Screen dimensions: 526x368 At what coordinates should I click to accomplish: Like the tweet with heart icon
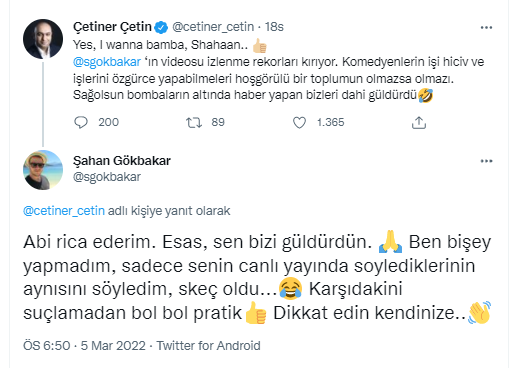[299, 122]
